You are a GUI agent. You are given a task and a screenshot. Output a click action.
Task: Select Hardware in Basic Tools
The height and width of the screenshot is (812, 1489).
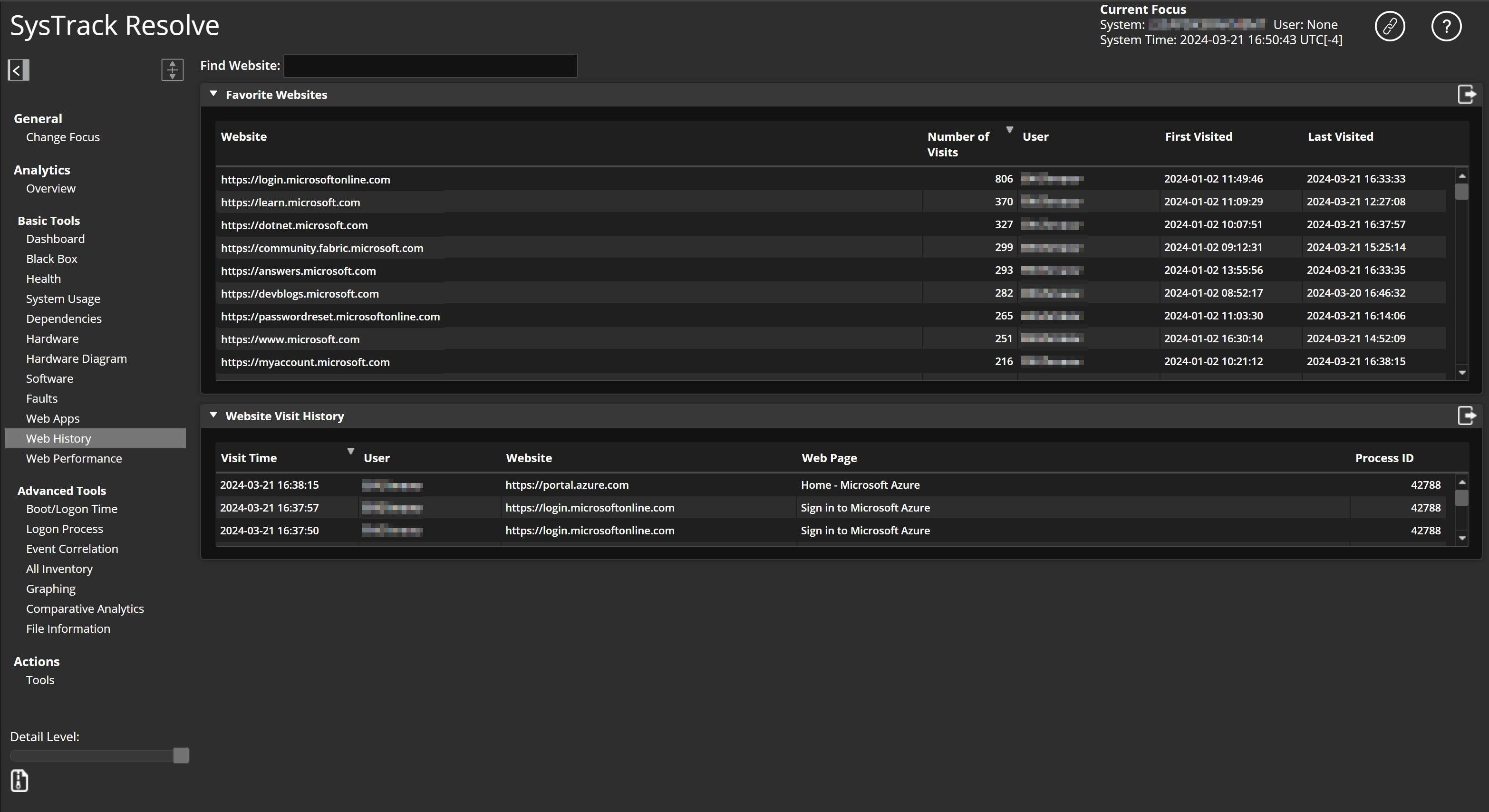coord(52,338)
